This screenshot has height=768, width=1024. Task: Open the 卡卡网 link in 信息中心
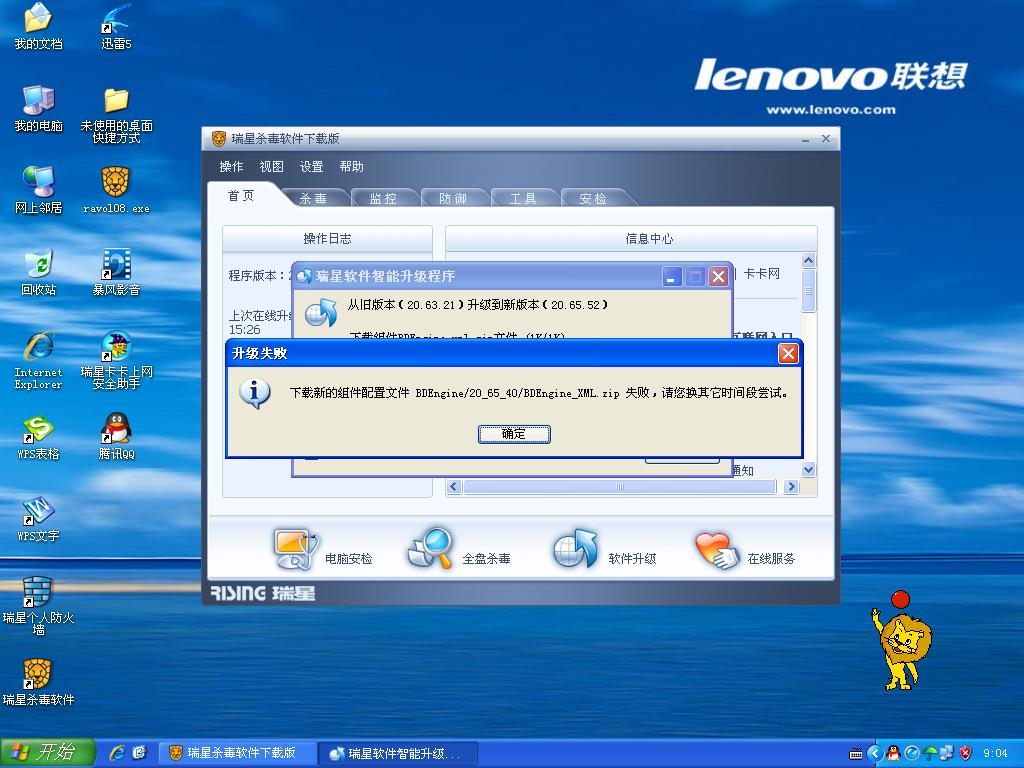[761, 273]
